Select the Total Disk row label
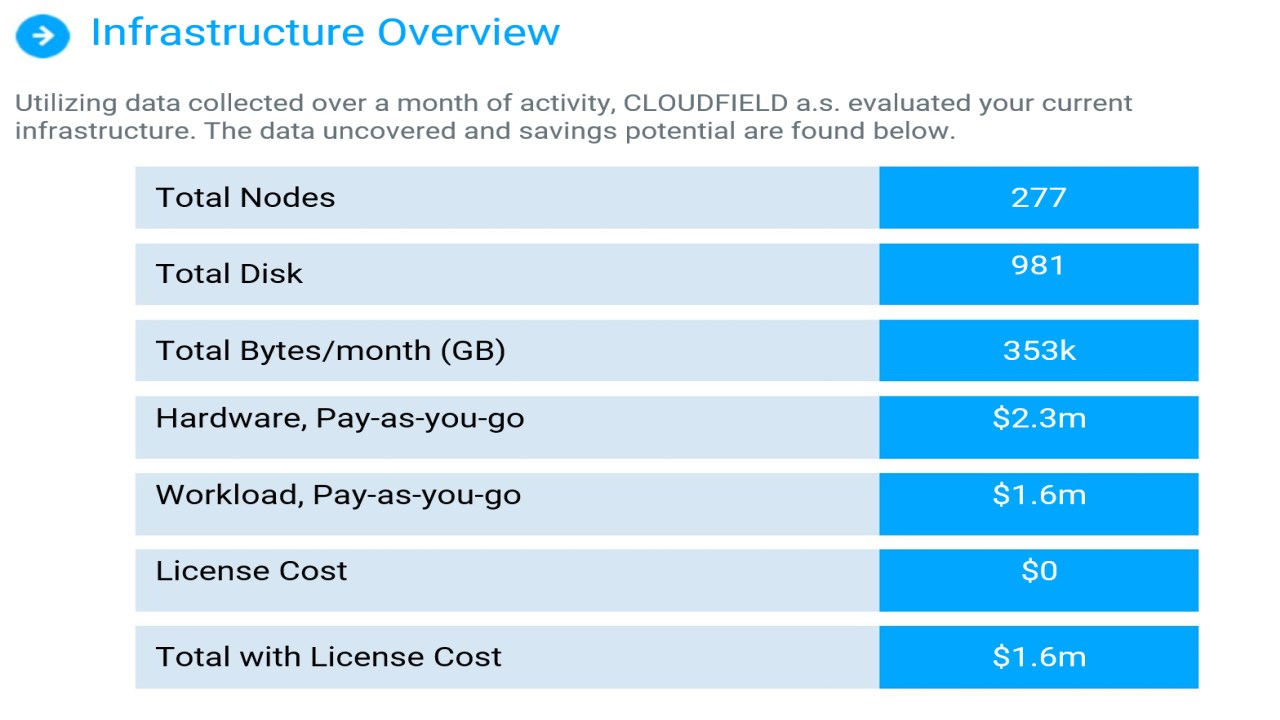The width and height of the screenshot is (1280, 720). pos(229,274)
